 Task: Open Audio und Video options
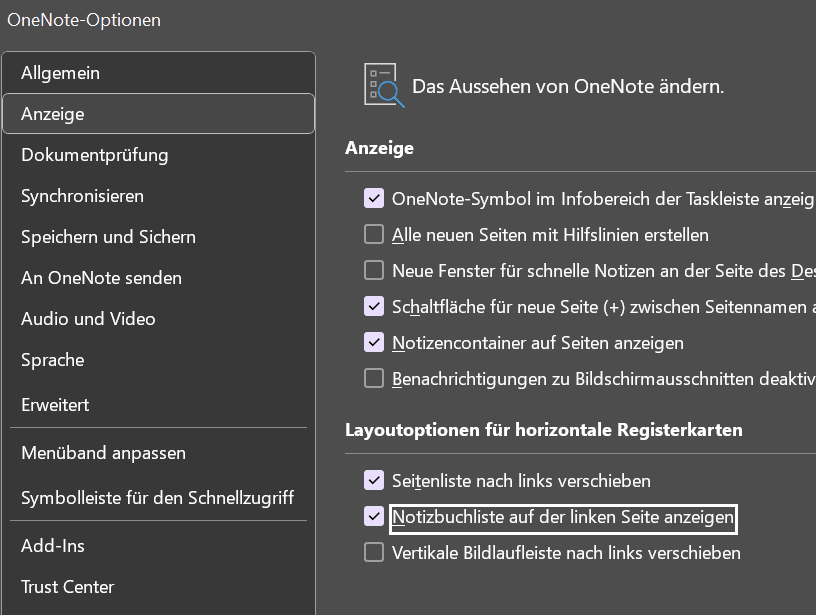pos(159,319)
